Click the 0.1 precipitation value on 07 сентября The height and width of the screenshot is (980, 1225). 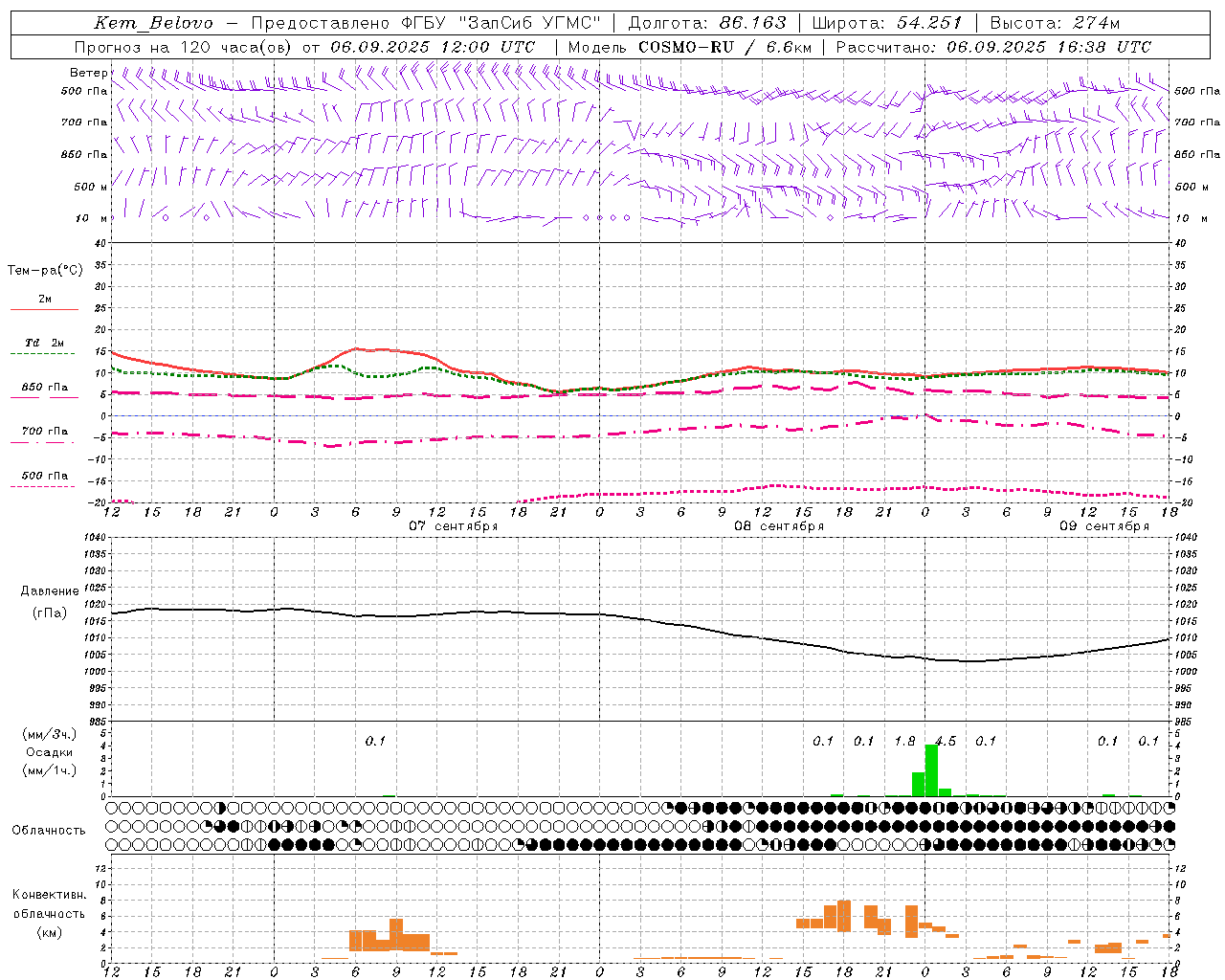tap(375, 741)
